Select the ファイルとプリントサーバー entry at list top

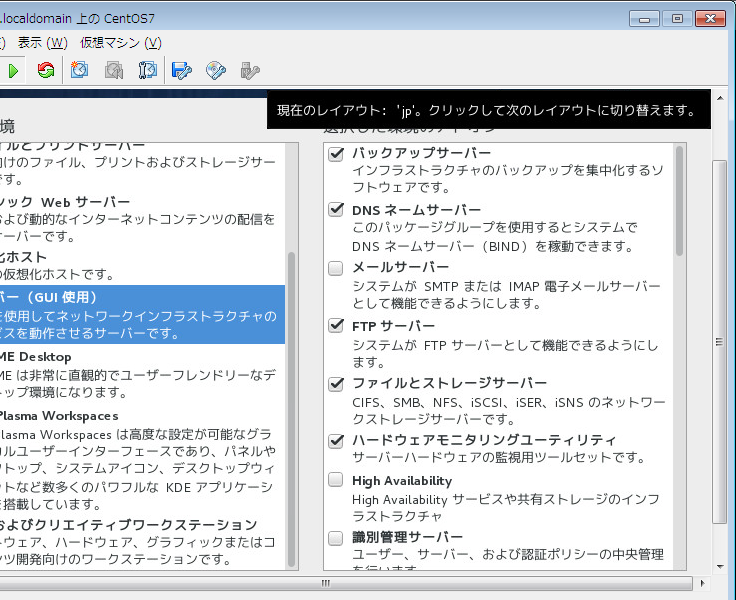(142, 164)
